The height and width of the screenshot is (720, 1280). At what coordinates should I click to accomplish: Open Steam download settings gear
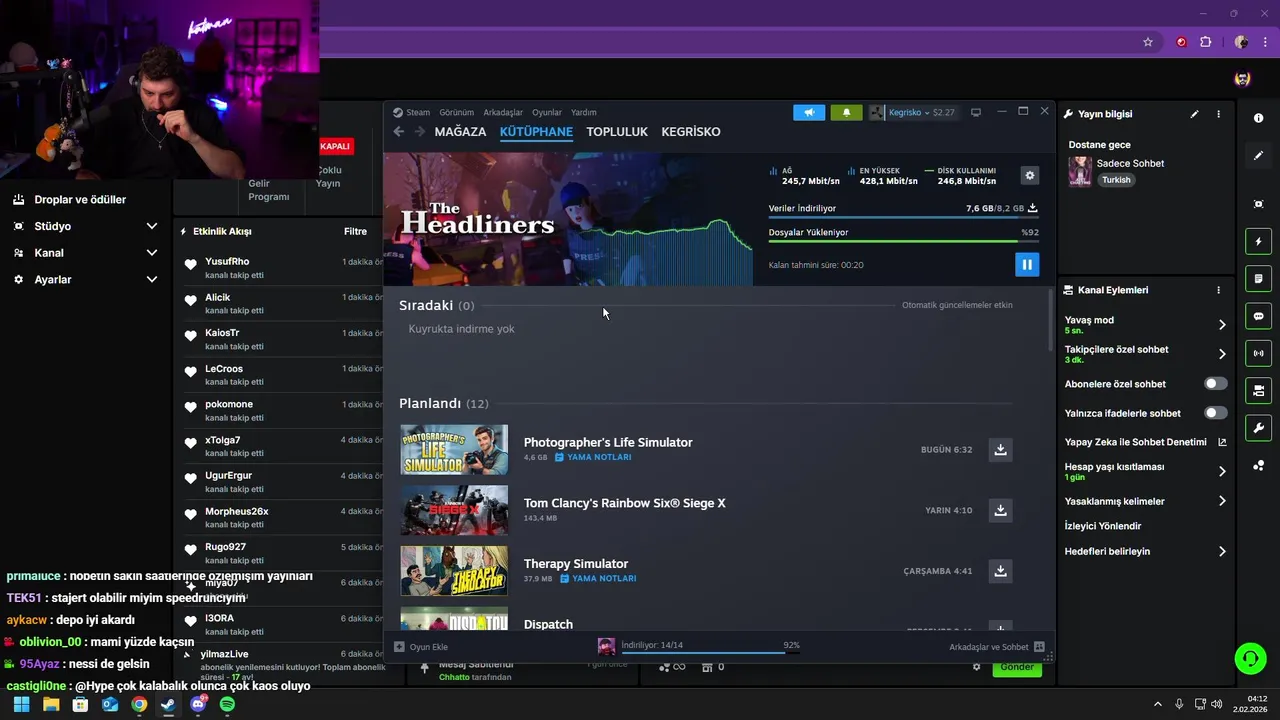point(1029,175)
